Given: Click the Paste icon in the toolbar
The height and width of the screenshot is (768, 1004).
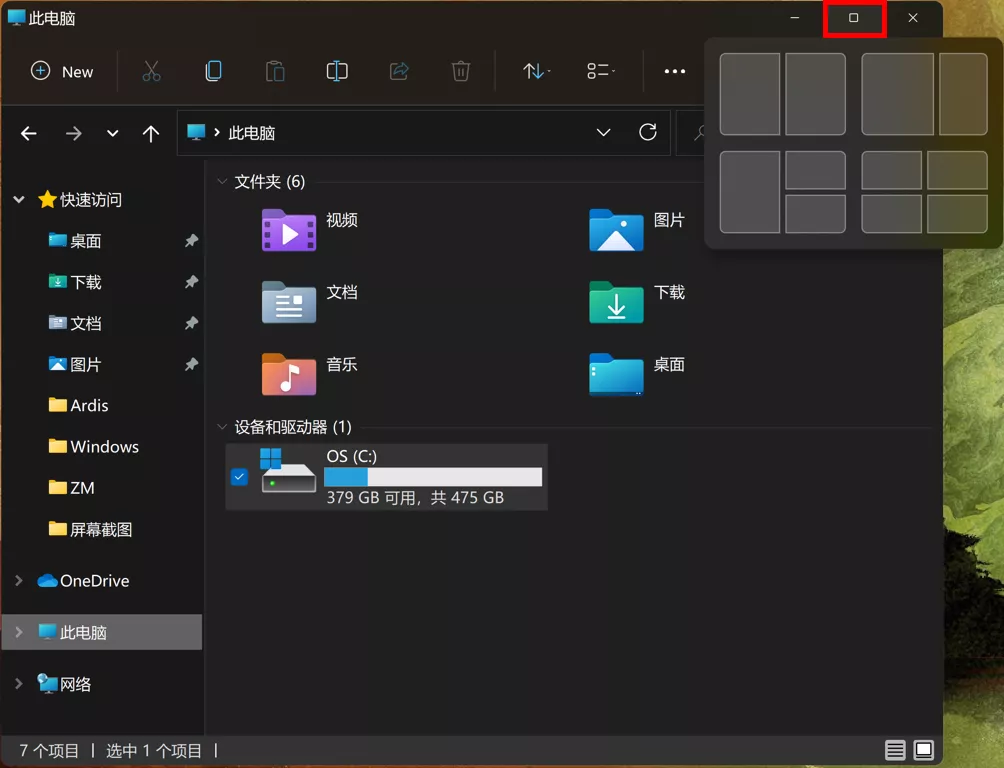Looking at the screenshot, I should pos(336,71).
